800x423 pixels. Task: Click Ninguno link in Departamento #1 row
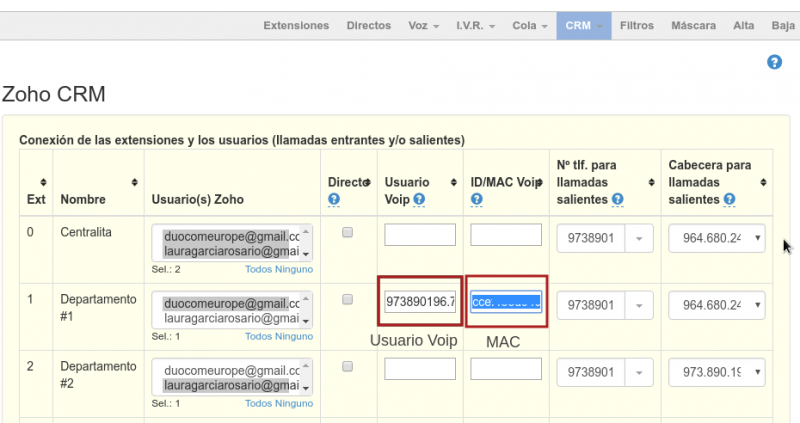coord(294,336)
